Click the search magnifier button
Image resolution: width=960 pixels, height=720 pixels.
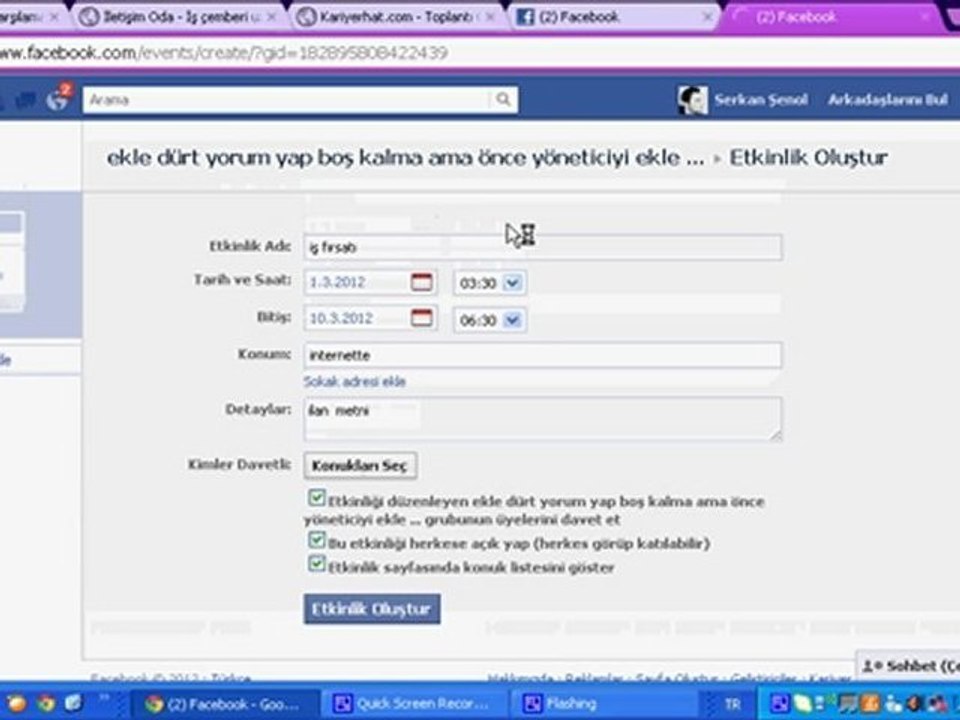[x=503, y=99]
